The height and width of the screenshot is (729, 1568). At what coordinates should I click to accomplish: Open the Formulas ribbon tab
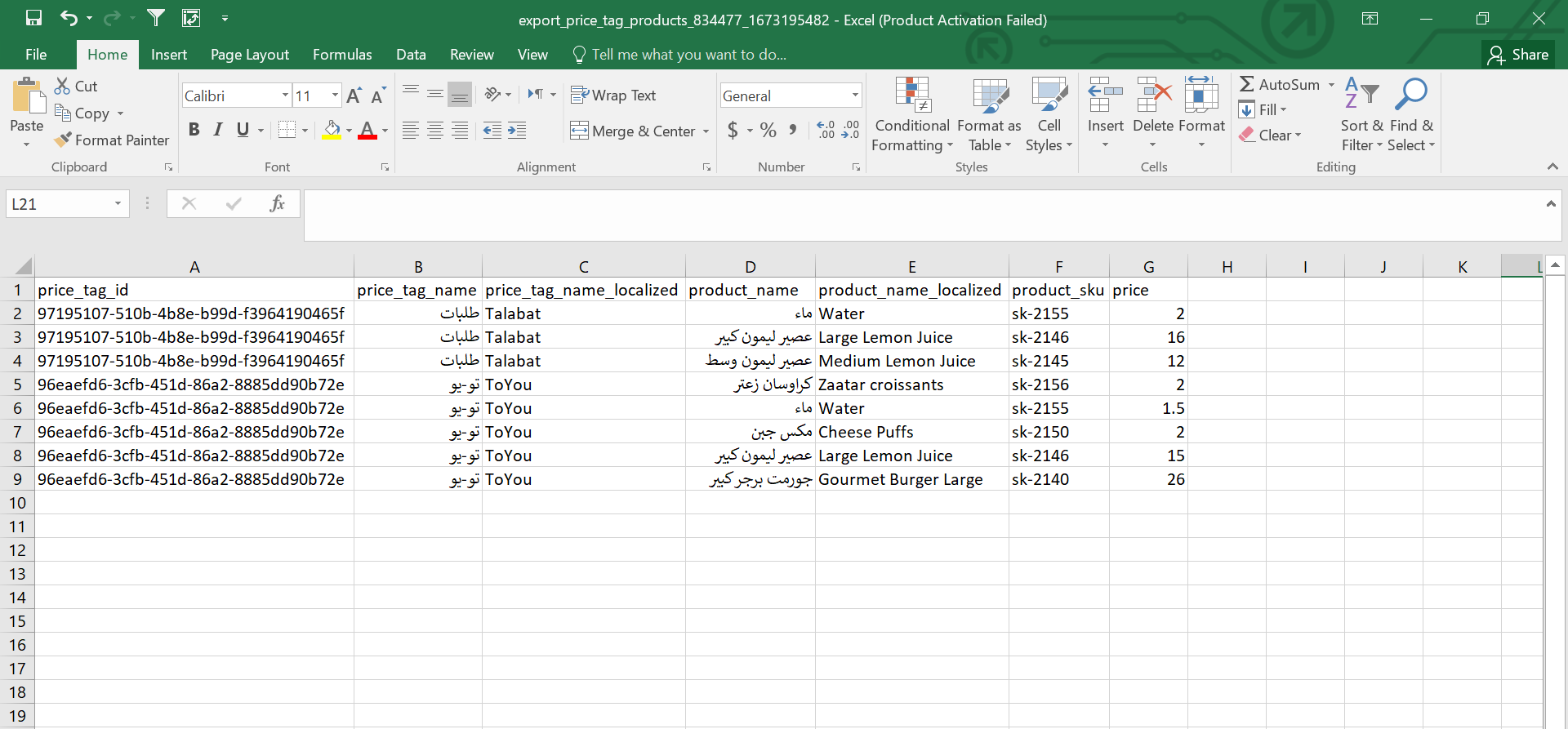click(x=342, y=55)
